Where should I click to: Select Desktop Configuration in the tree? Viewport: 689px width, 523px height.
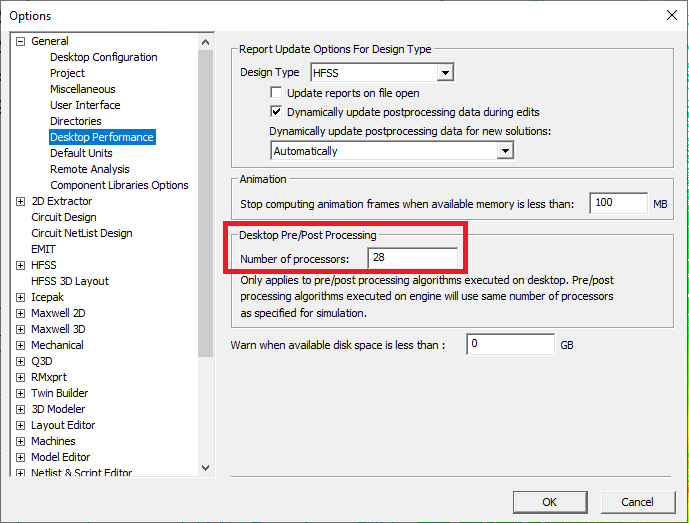tap(104, 57)
